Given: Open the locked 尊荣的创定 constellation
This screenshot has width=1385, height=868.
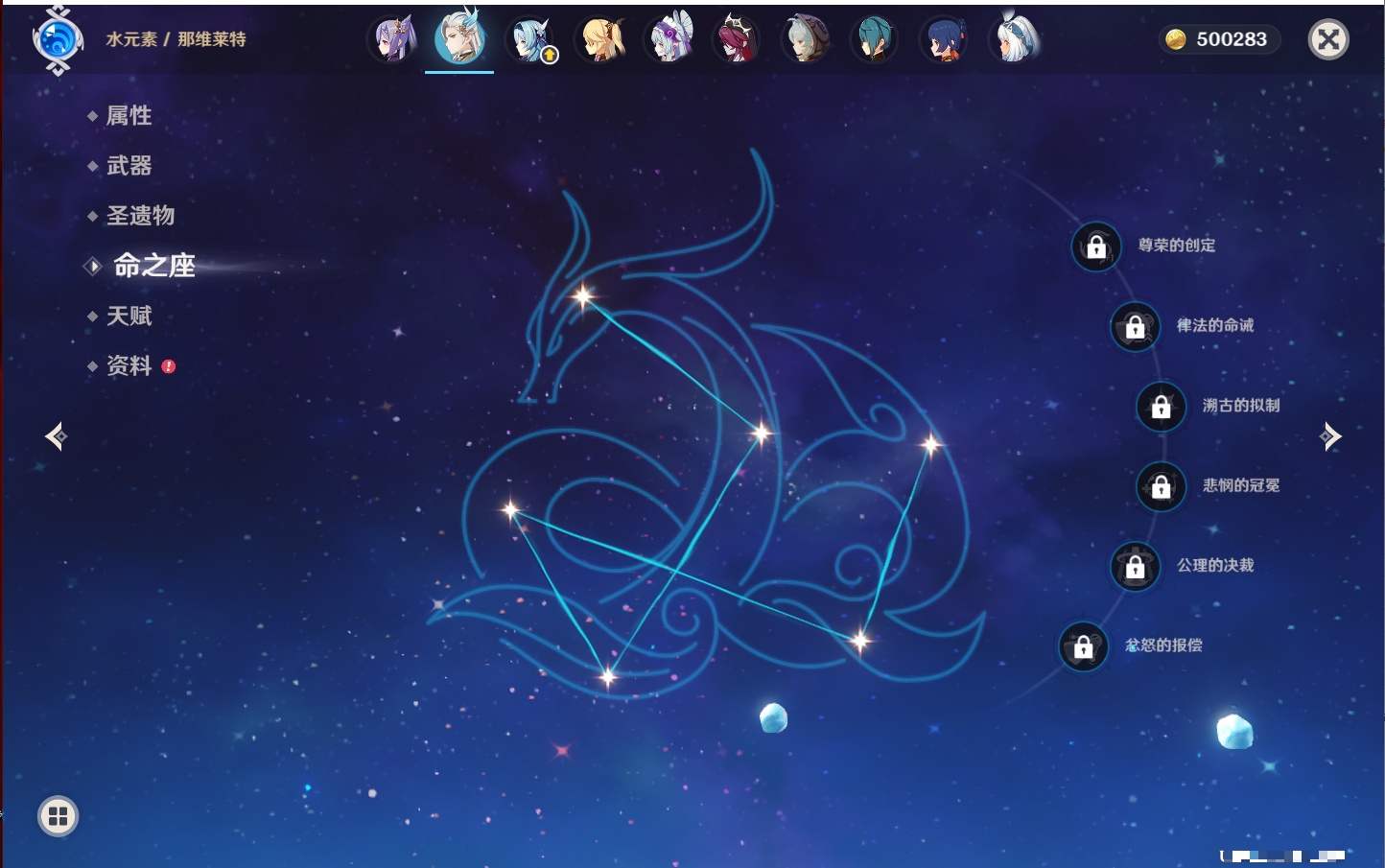Looking at the screenshot, I should pyautogui.click(x=1096, y=246).
